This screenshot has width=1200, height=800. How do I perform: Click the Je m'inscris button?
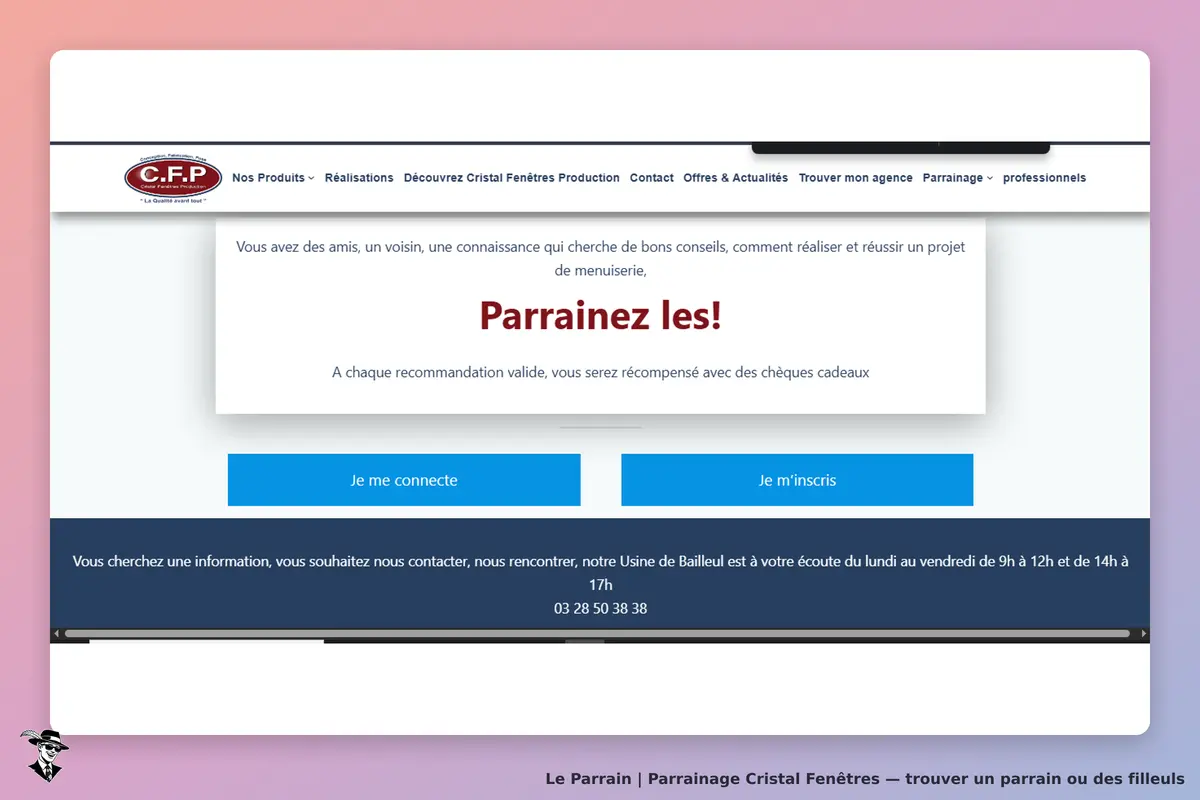(797, 480)
